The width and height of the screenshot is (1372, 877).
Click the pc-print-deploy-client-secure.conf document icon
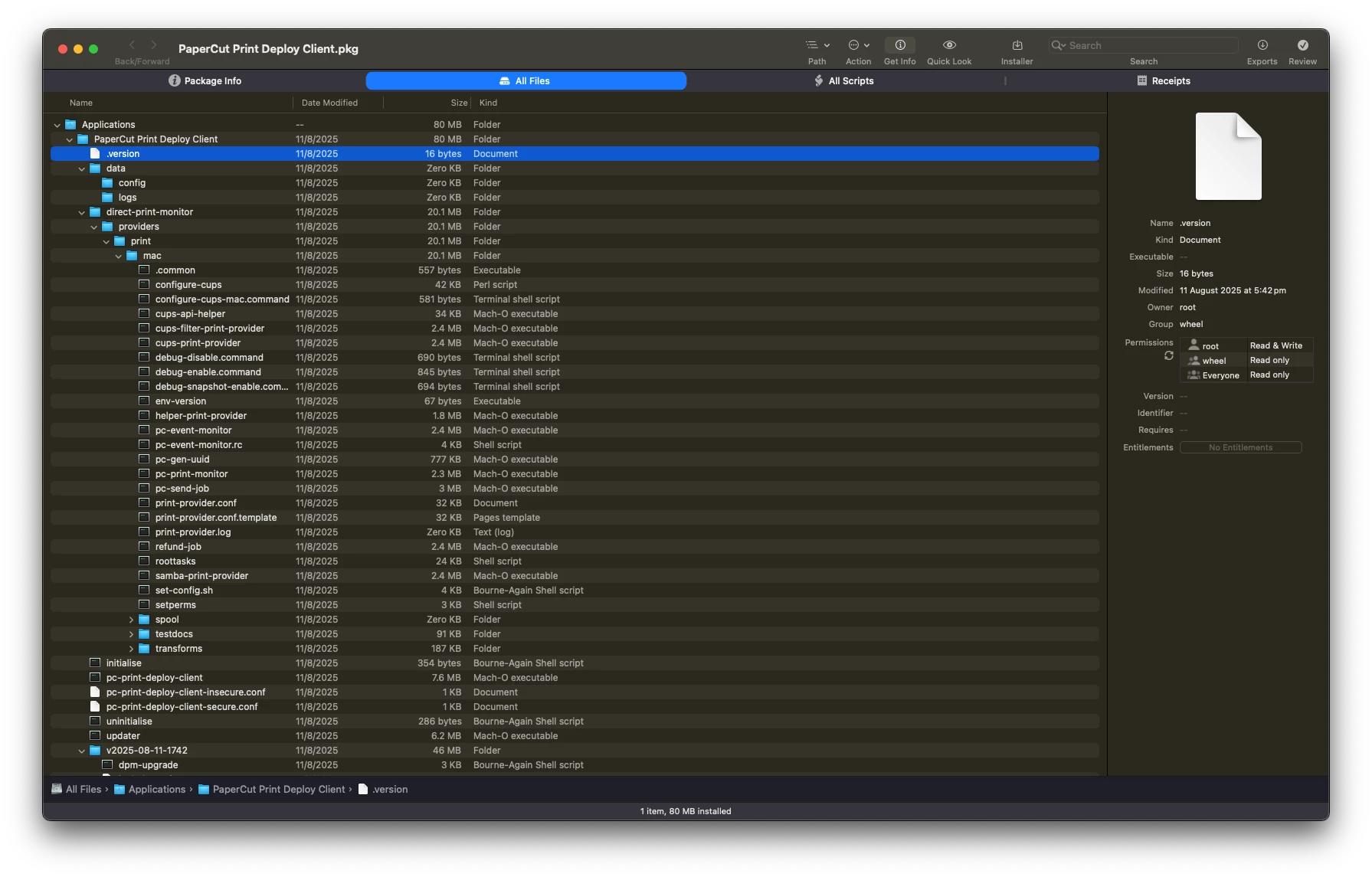[x=95, y=706]
